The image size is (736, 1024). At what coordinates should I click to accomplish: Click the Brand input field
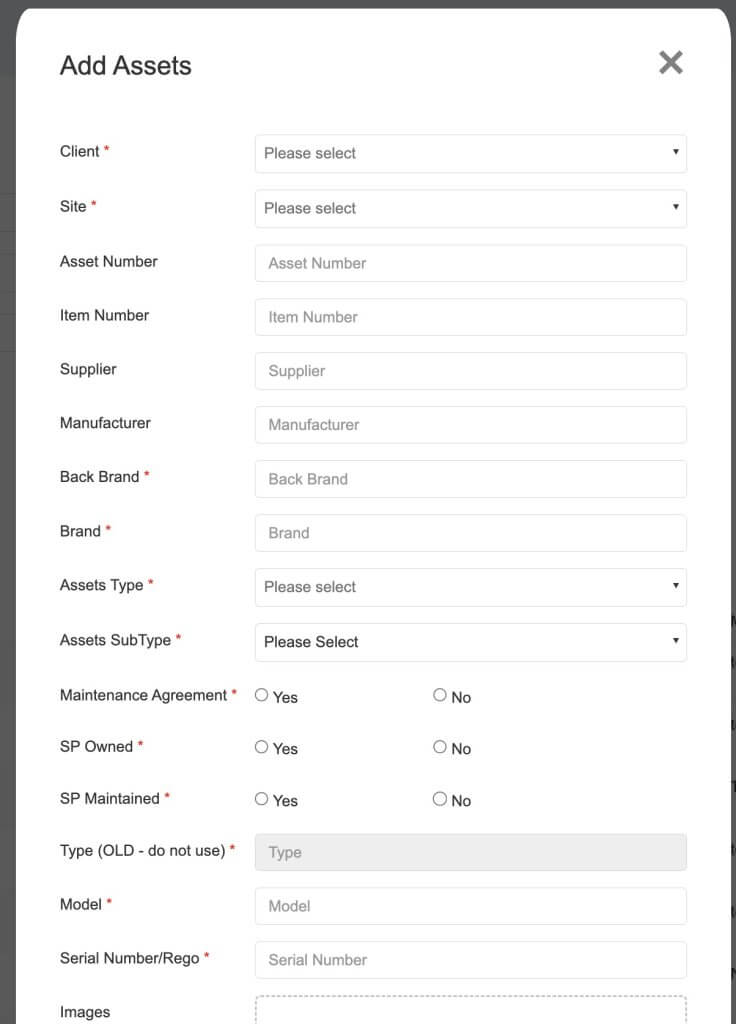(x=470, y=533)
